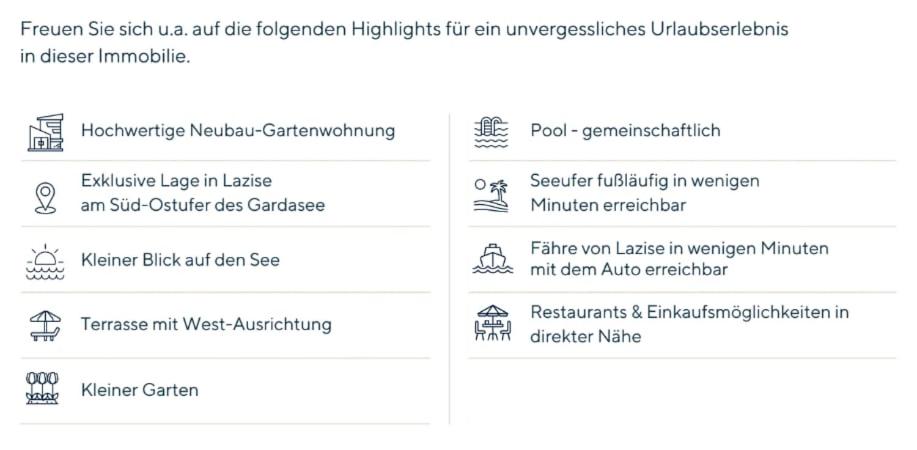917x450 pixels.
Task: Click the restaurant table umbrella icon
Action: tap(491, 324)
